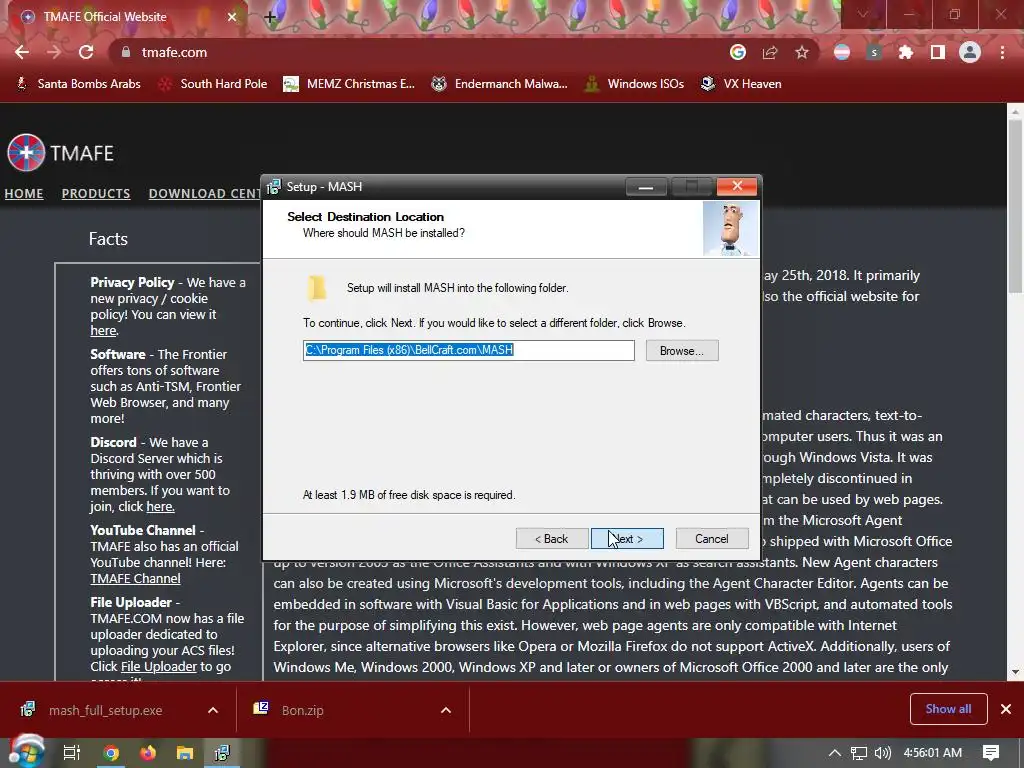The width and height of the screenshot is (1024, 768).
Task: Open the South Hard Pole bookmark
Action: 213,84
